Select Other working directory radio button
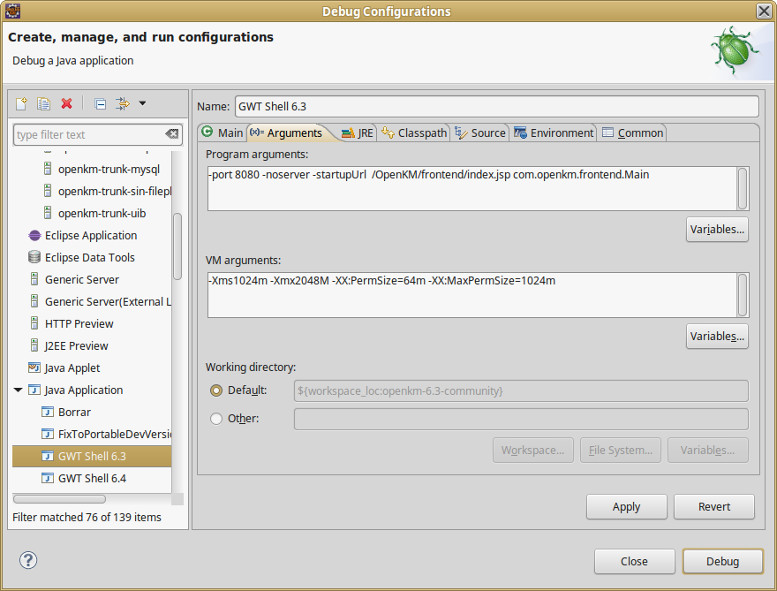Viewport: 777px width, 591px height. click(217, 419)
